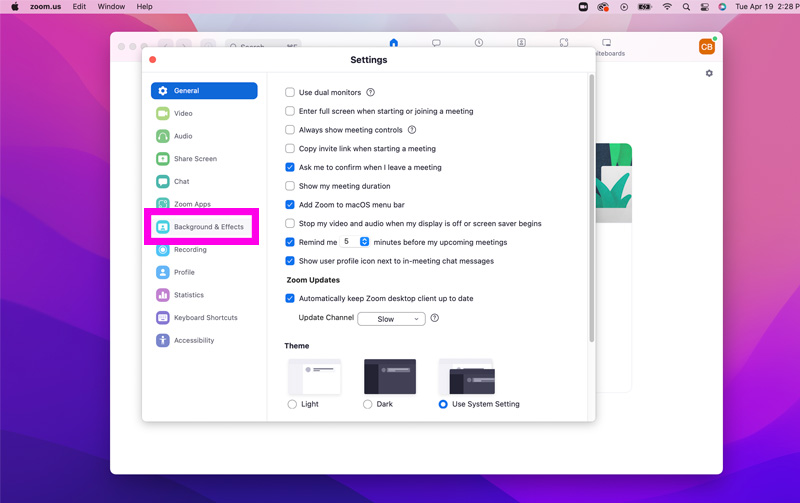Viewport: 800px width, 503px height.
Task: Uncheck Remind me before upcoming meetings
Action: pos(290,242)
